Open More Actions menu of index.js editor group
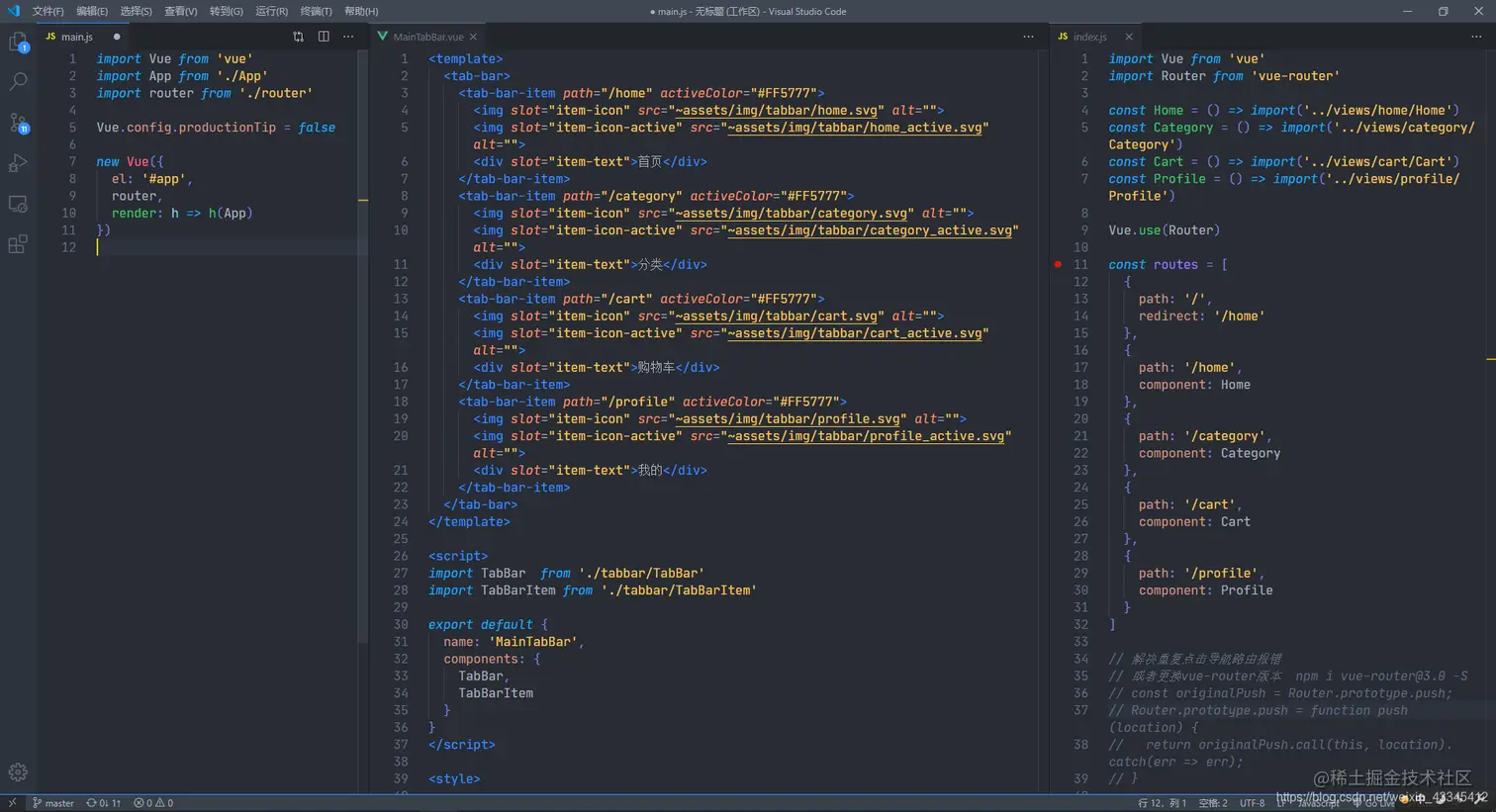This screenshot has height=812, width=1496. [1476, 37]
